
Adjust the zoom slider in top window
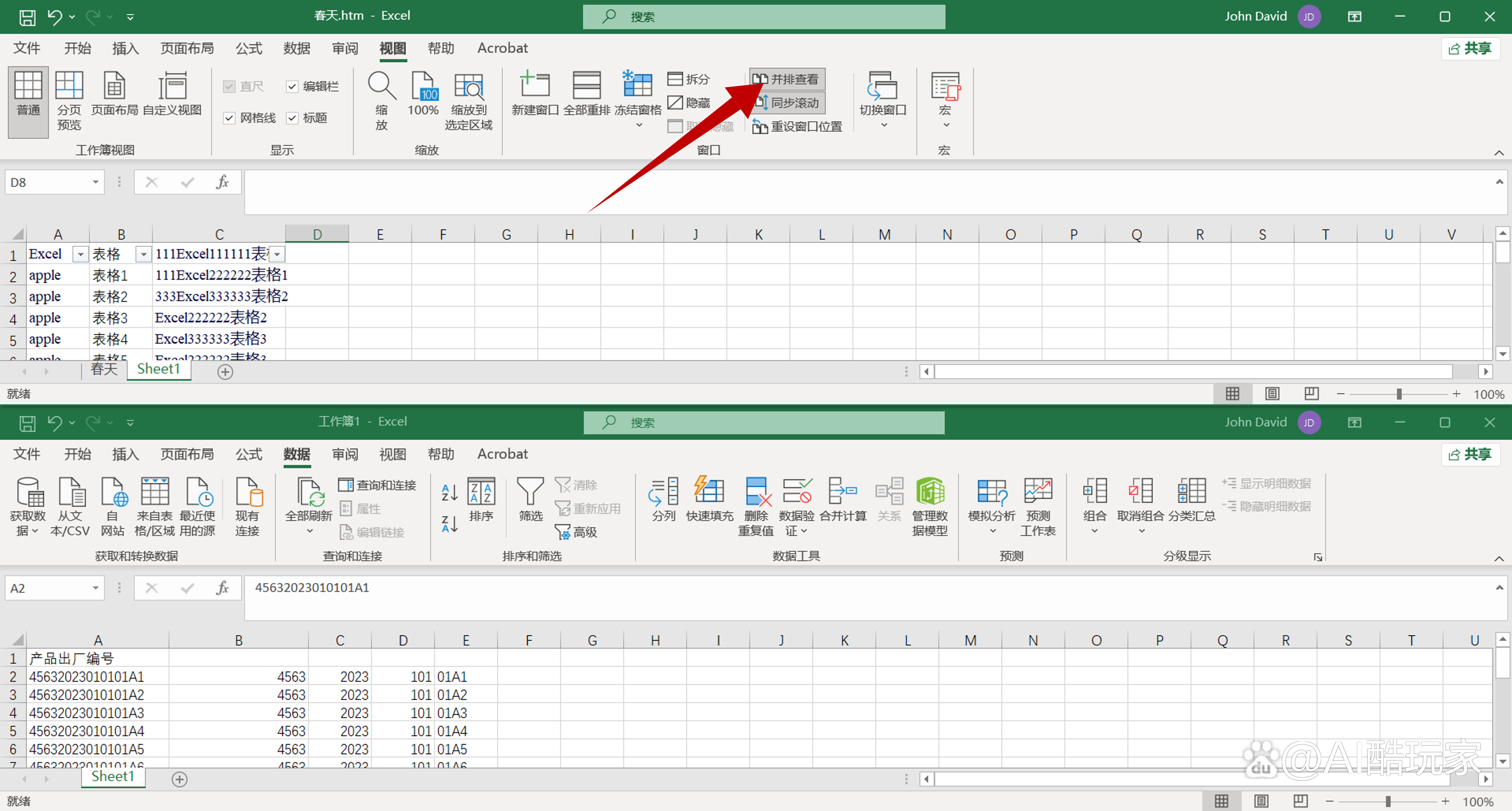pos(1399,394)
